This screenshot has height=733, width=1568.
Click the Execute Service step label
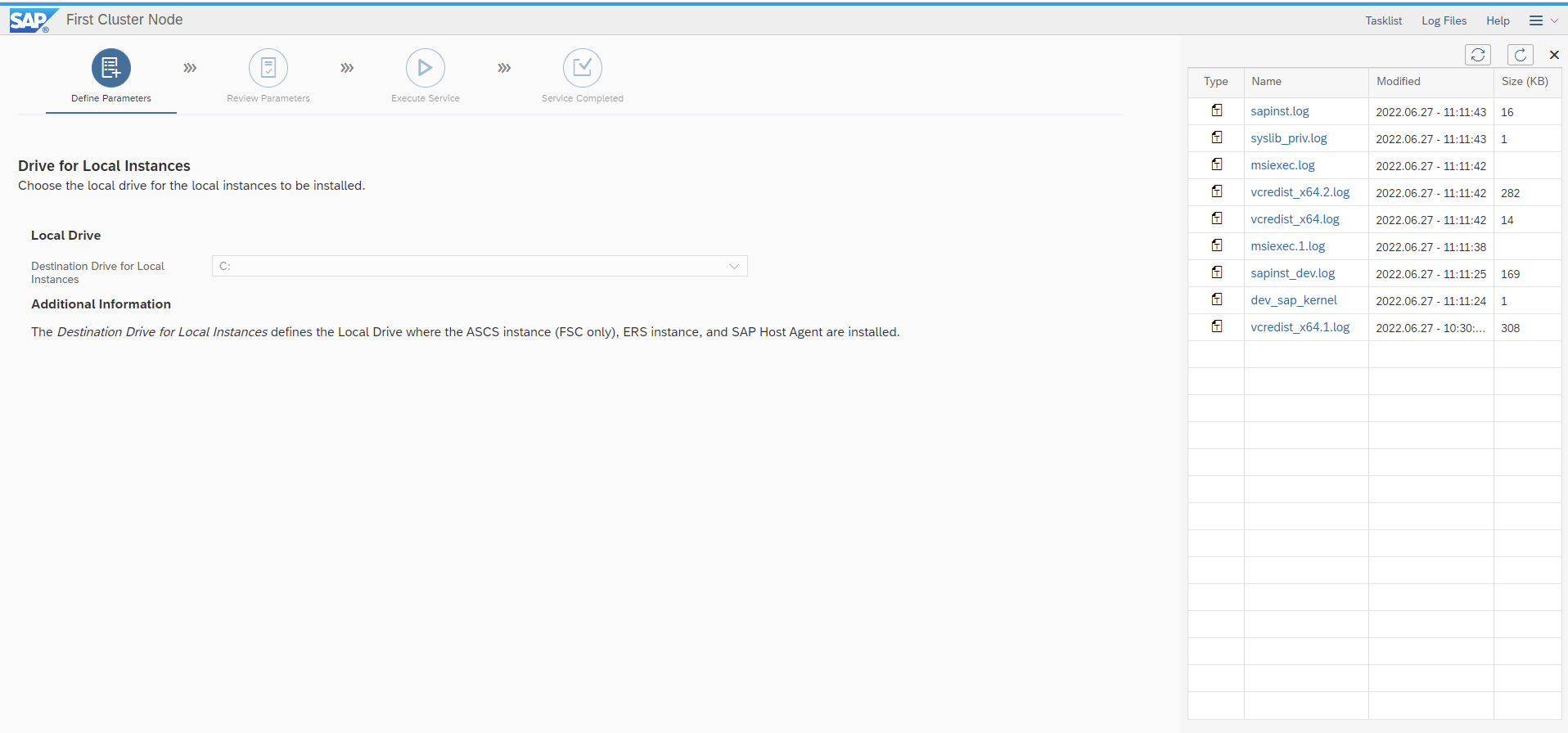click(x=426, y=98)
